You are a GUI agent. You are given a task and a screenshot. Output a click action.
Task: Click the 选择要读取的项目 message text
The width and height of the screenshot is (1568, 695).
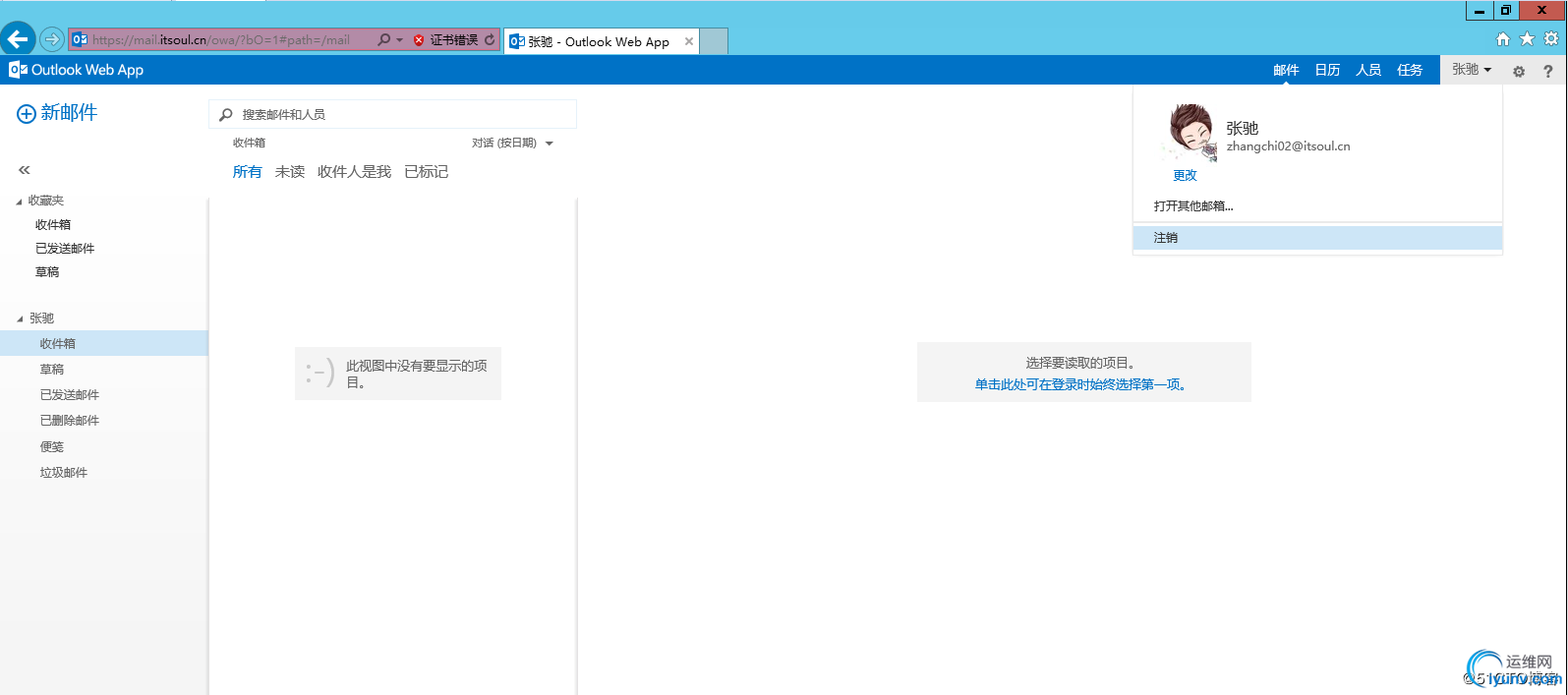tap(1081, 363)
